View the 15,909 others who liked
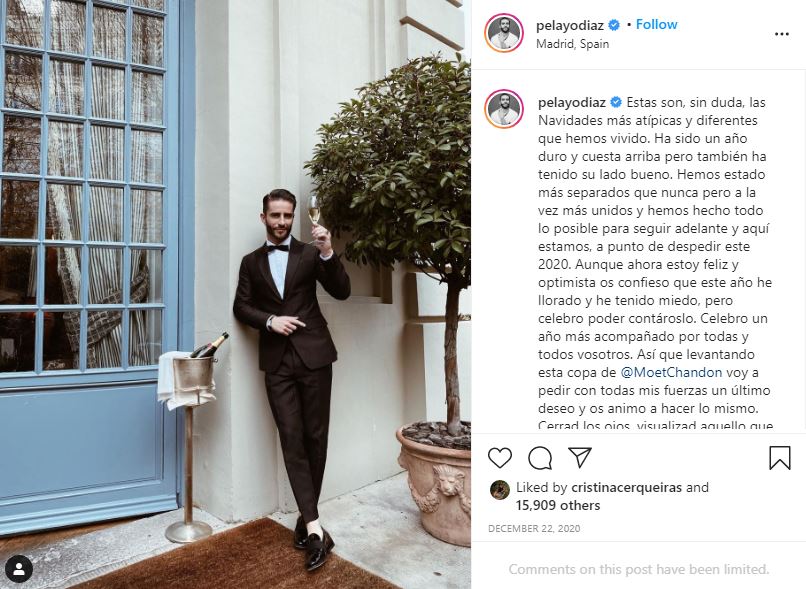This screenshot has height=589, width=806. 558,505
